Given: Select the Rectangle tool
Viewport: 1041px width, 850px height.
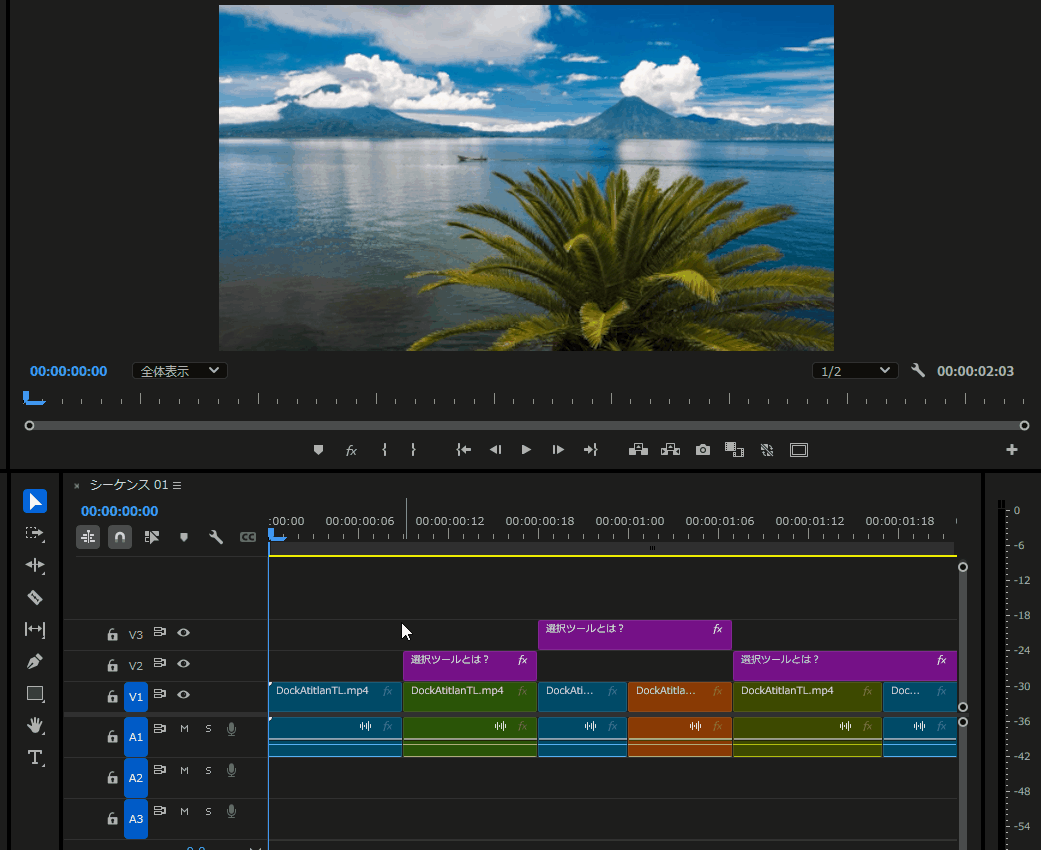Looking at the screenshot, I should click(x=35, y=694).
